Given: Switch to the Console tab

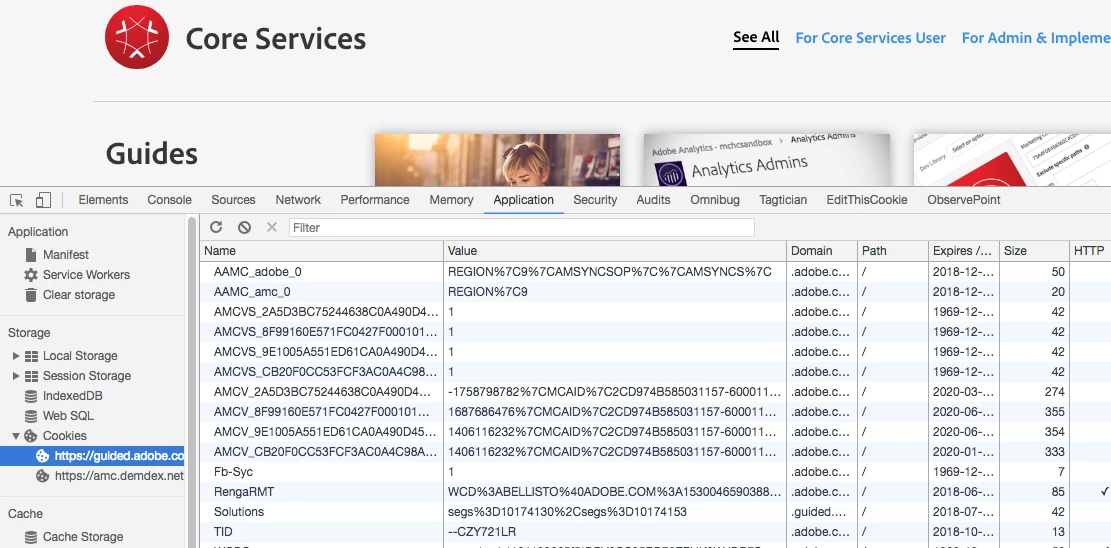Looking at the screenshot, I should (169, 200).
